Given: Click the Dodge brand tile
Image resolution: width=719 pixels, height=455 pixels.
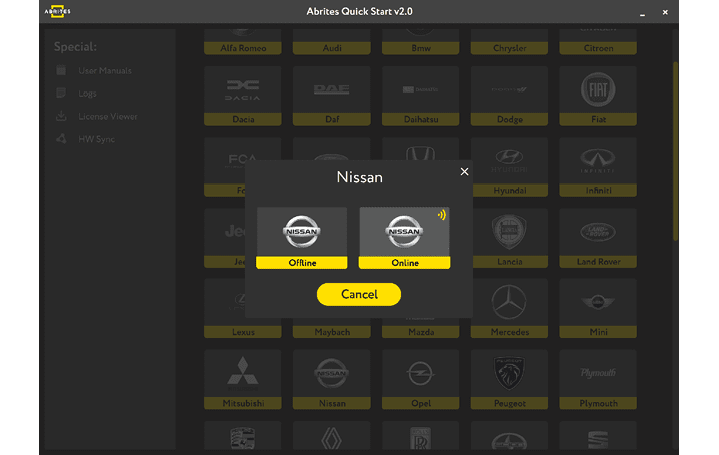Looking at the screenshot, I should pos(509,95).
